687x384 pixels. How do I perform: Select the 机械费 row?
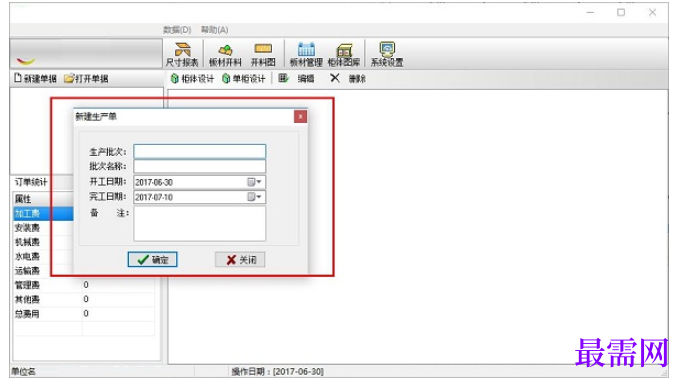(43, 242)
